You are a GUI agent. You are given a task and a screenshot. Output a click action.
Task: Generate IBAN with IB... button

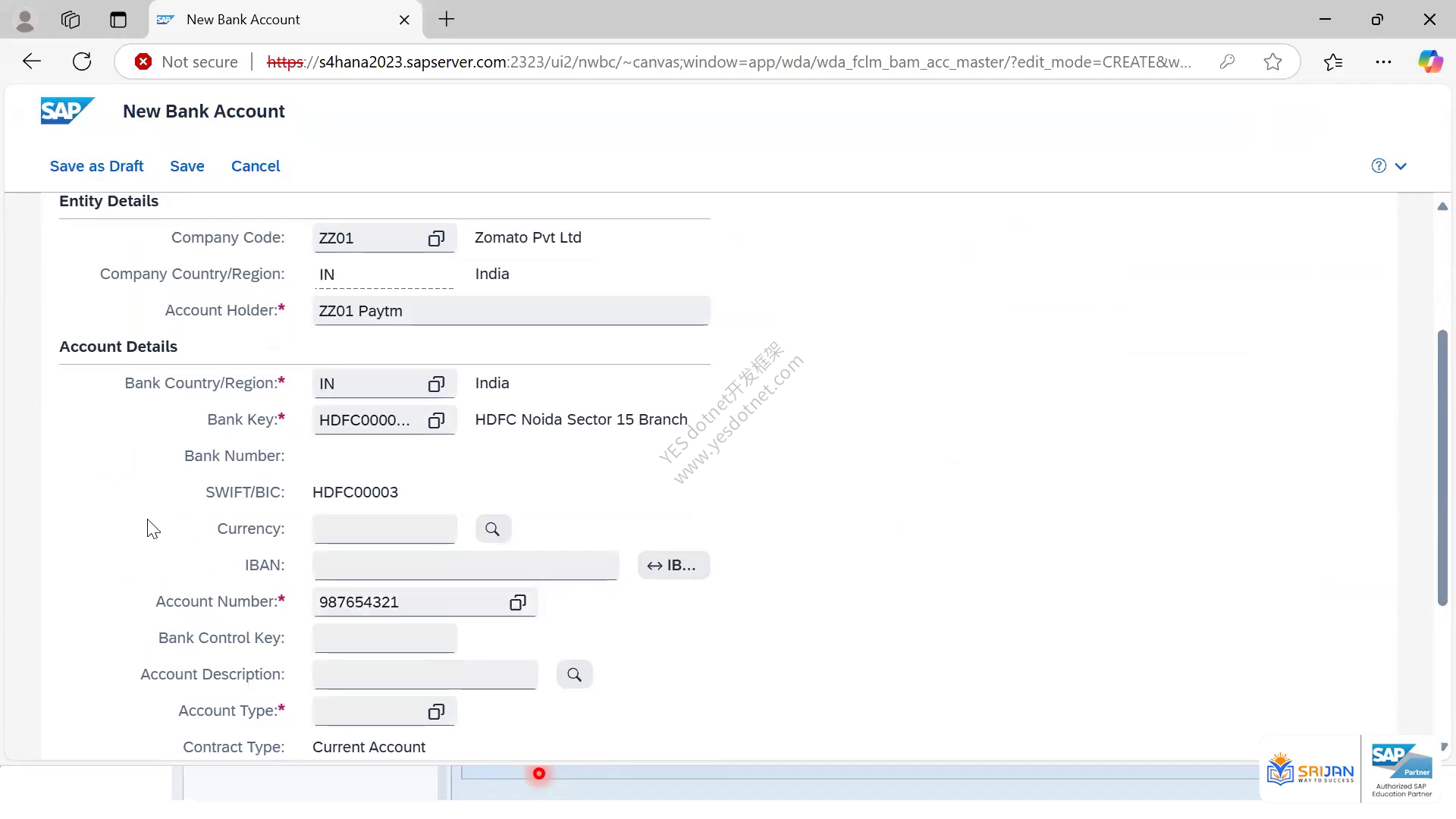click(x=673, y=566)
